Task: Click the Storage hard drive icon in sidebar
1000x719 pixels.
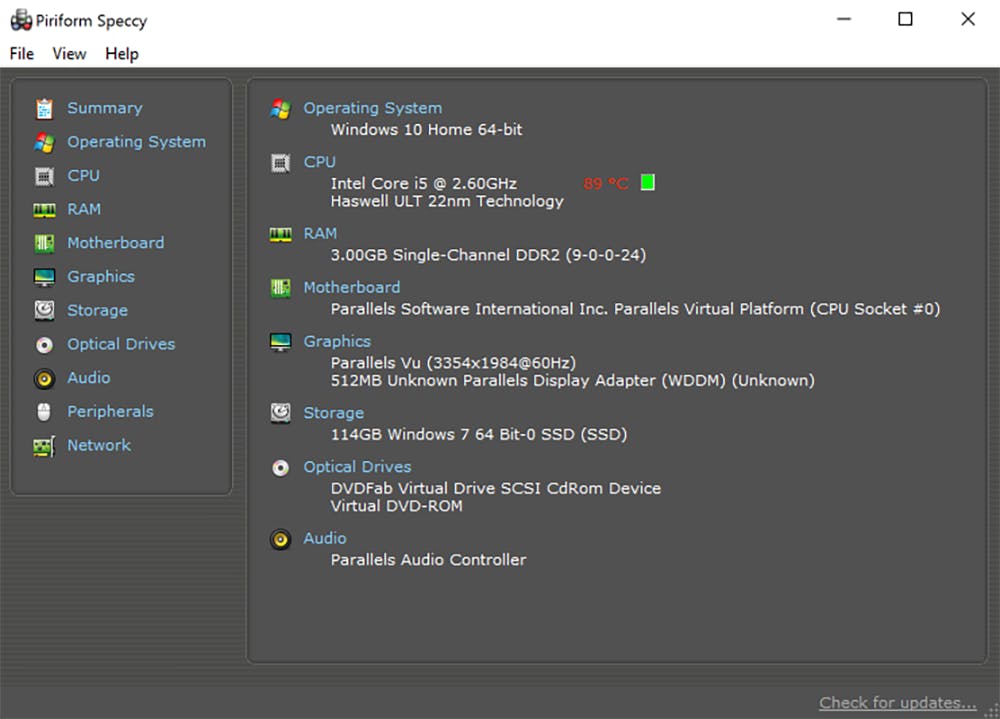Action: pyautogui.click(x=44, y=311)
